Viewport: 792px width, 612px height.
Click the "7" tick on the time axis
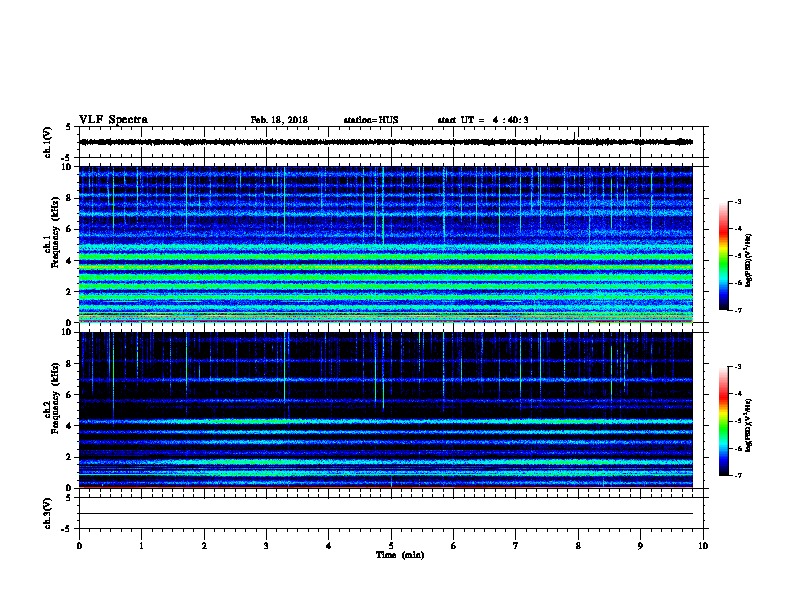point(516,546)
